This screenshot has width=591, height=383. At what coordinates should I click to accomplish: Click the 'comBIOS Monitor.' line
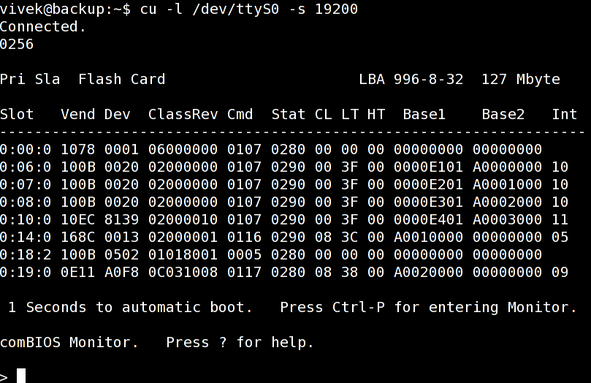pos(69,342)
